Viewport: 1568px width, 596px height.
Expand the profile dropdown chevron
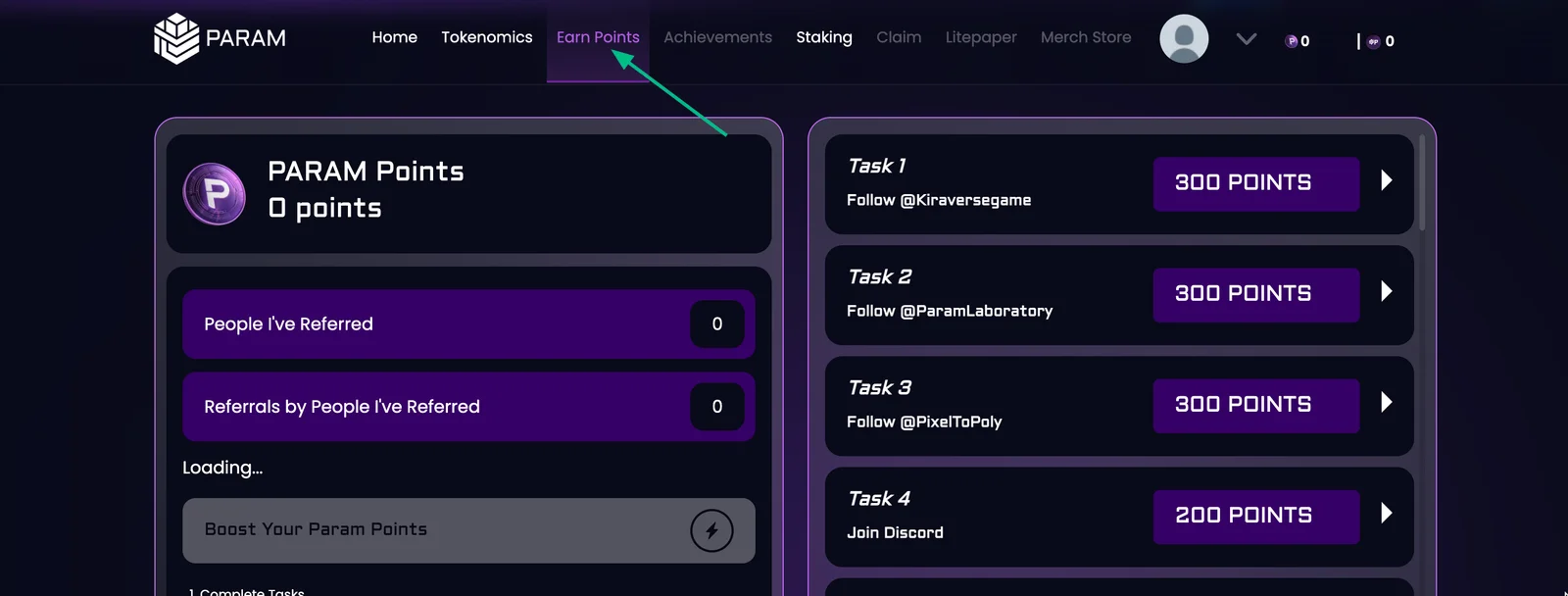point(1247,39)
